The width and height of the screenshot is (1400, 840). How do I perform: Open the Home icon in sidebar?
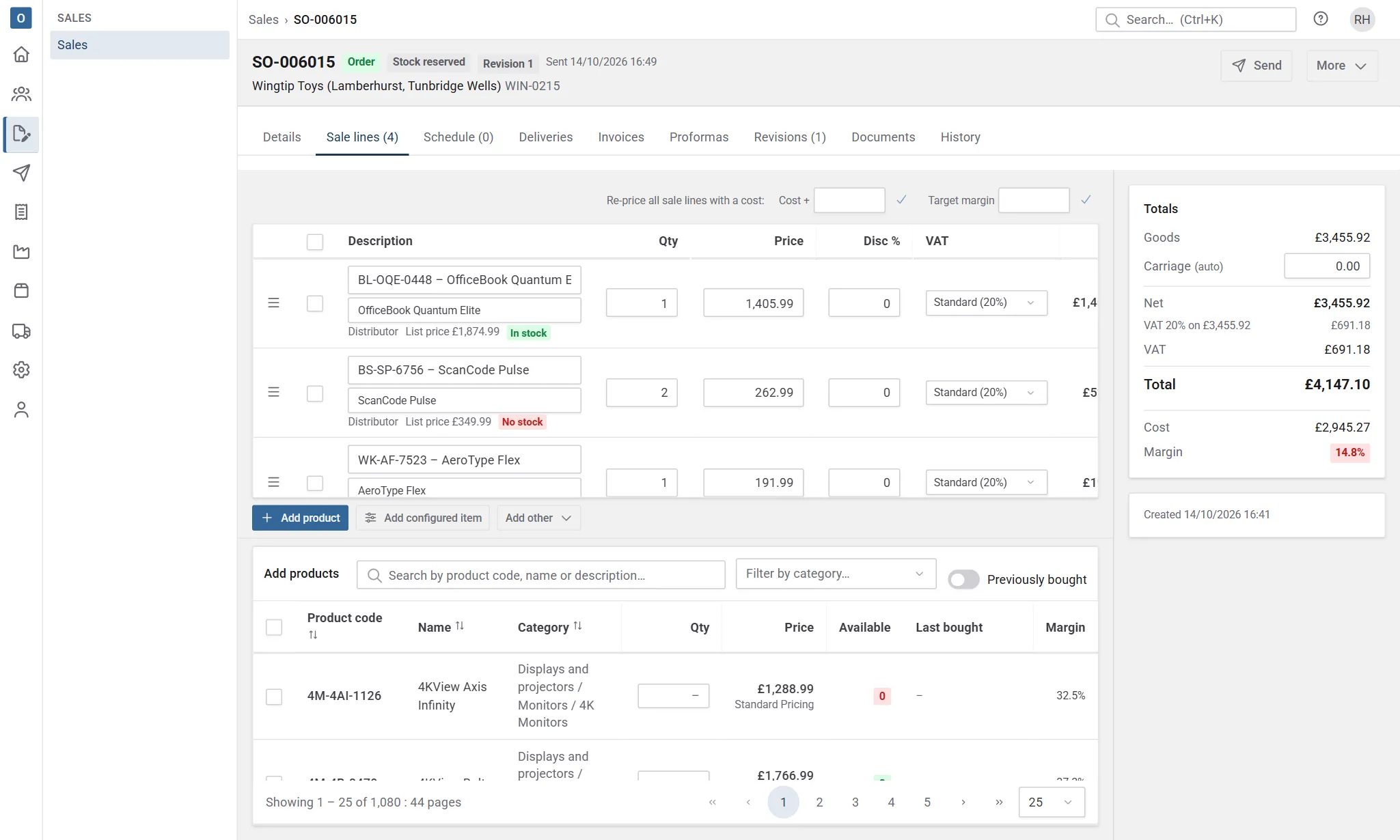tap(21, 55)
